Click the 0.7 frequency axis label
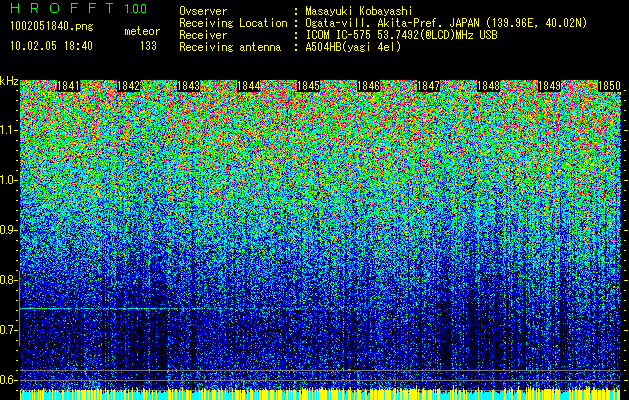The width and height of the screenshot is (629, 400). click(x=9, y=330)
